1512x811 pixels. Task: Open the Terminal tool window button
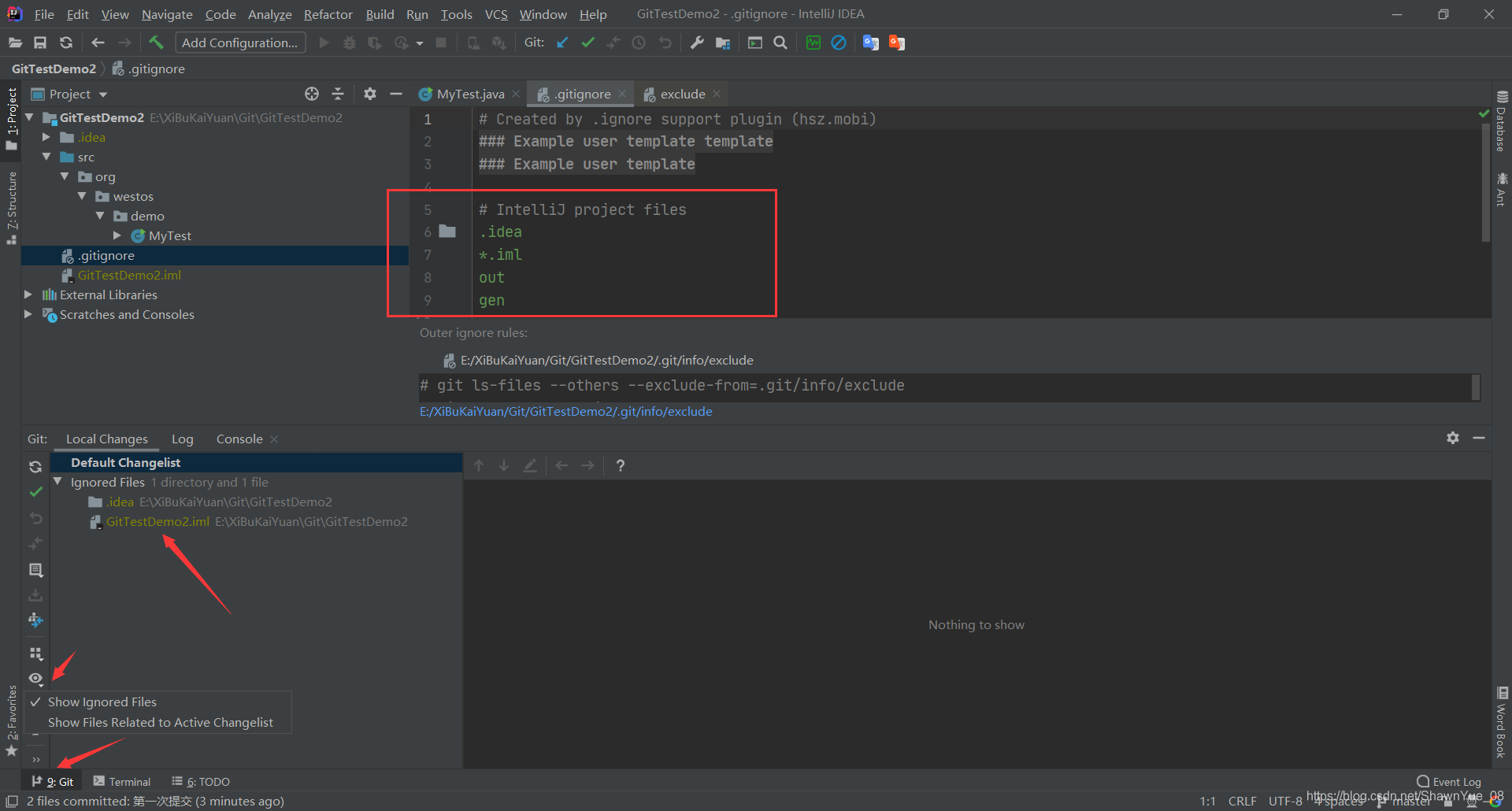coord(121,781)
